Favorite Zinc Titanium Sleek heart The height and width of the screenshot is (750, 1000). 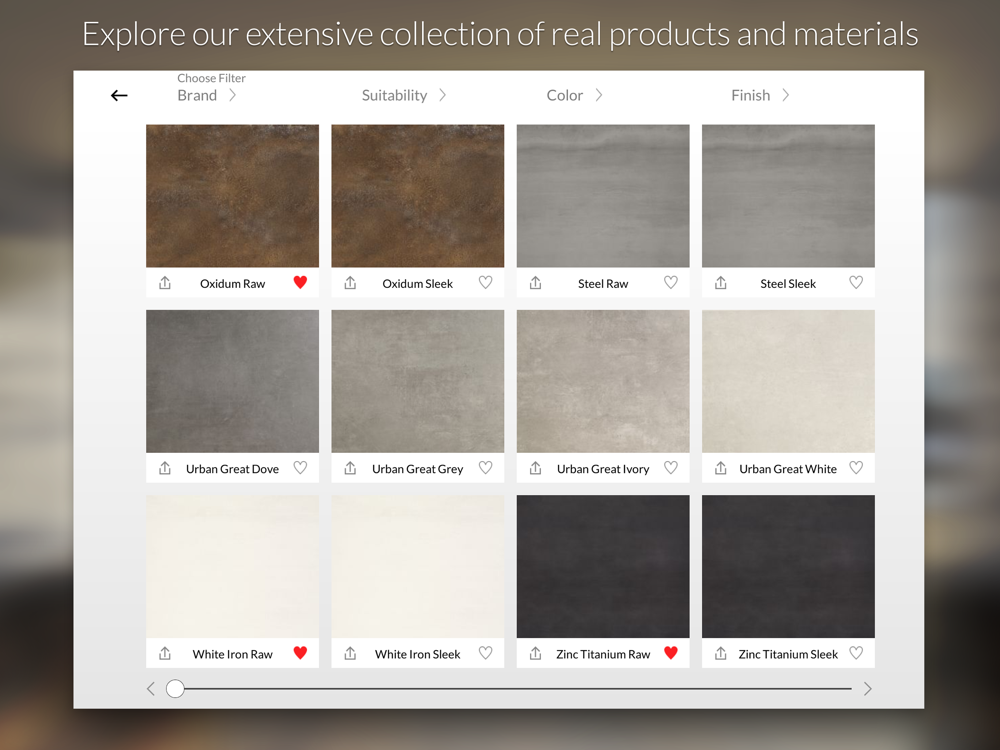(856, 652)
